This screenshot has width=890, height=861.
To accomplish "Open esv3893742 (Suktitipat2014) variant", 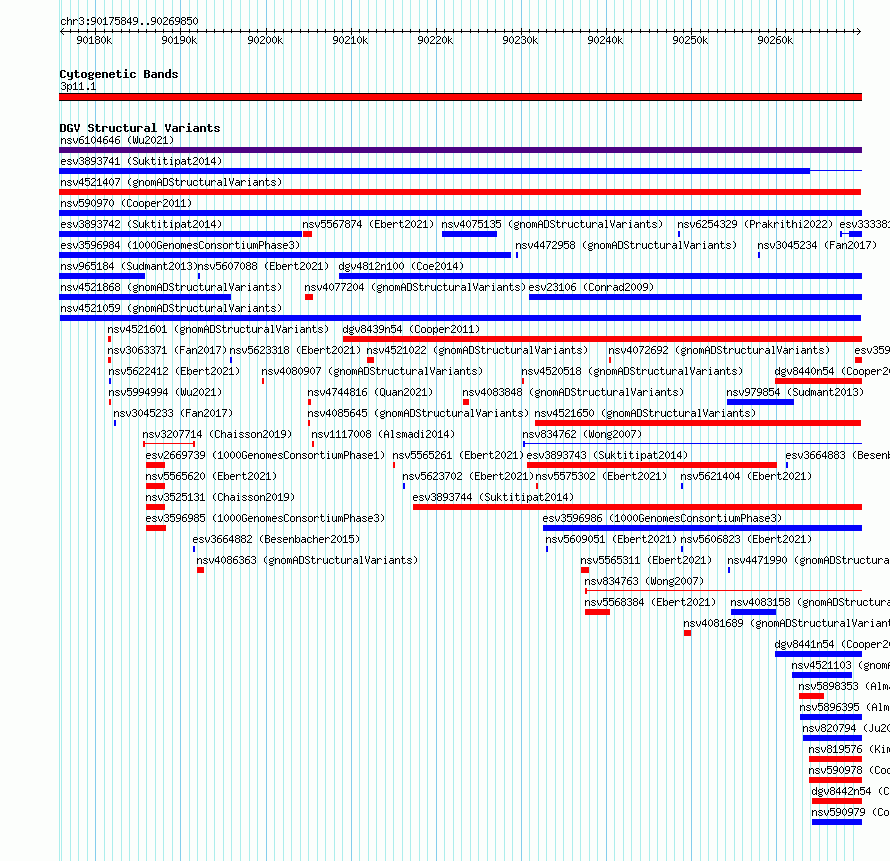I will click(141, 224).
